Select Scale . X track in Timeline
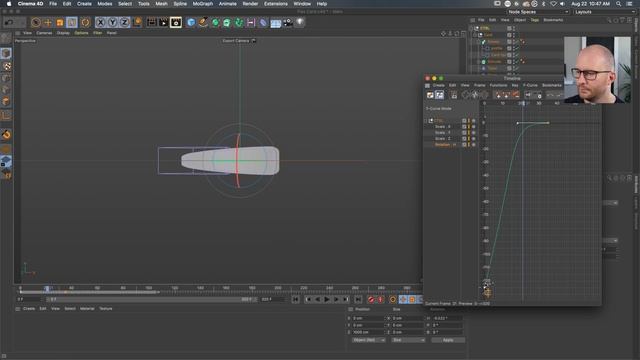Viewport: 640px width, 360px height. (x=442, y=127)
